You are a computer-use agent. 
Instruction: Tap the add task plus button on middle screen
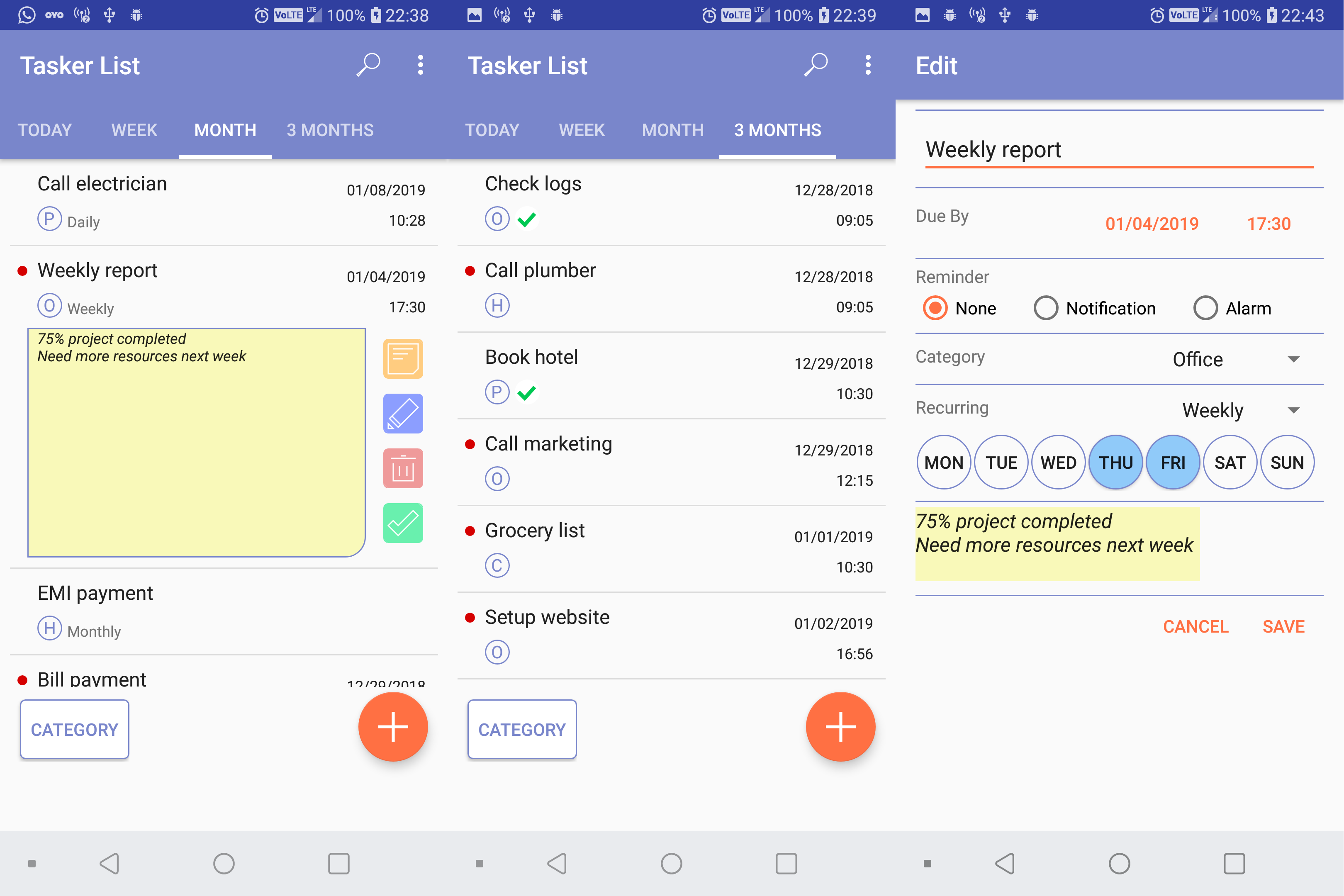tap(840, 727)
